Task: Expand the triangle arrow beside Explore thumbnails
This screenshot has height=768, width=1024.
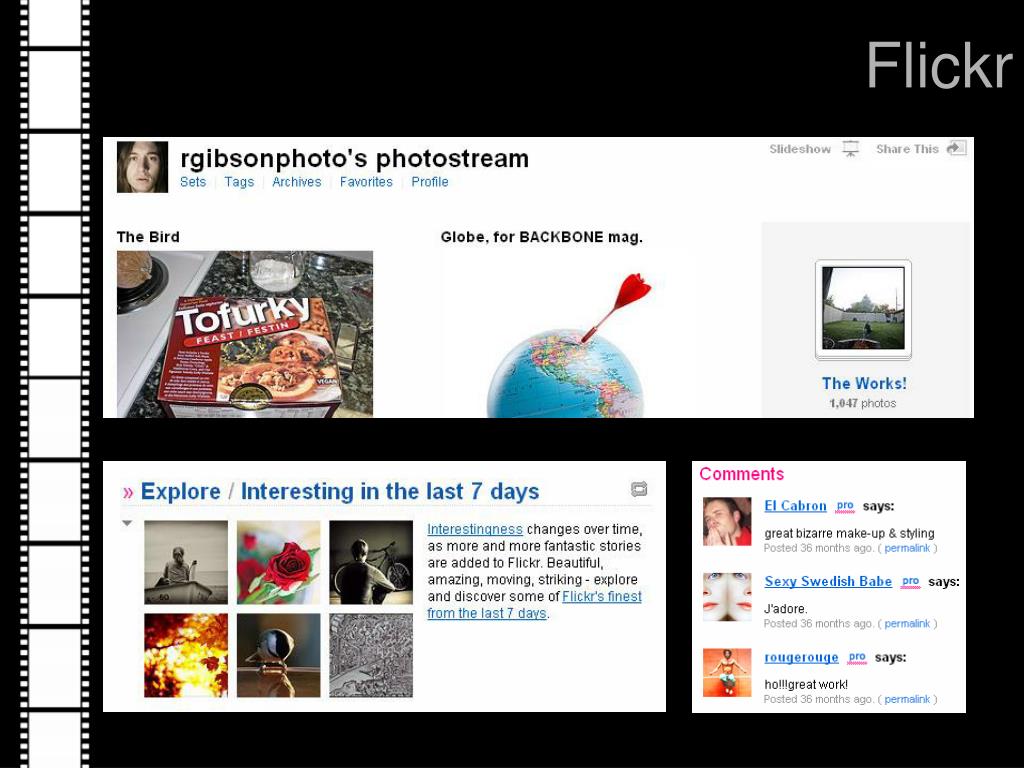Action: tap(127, 523)
